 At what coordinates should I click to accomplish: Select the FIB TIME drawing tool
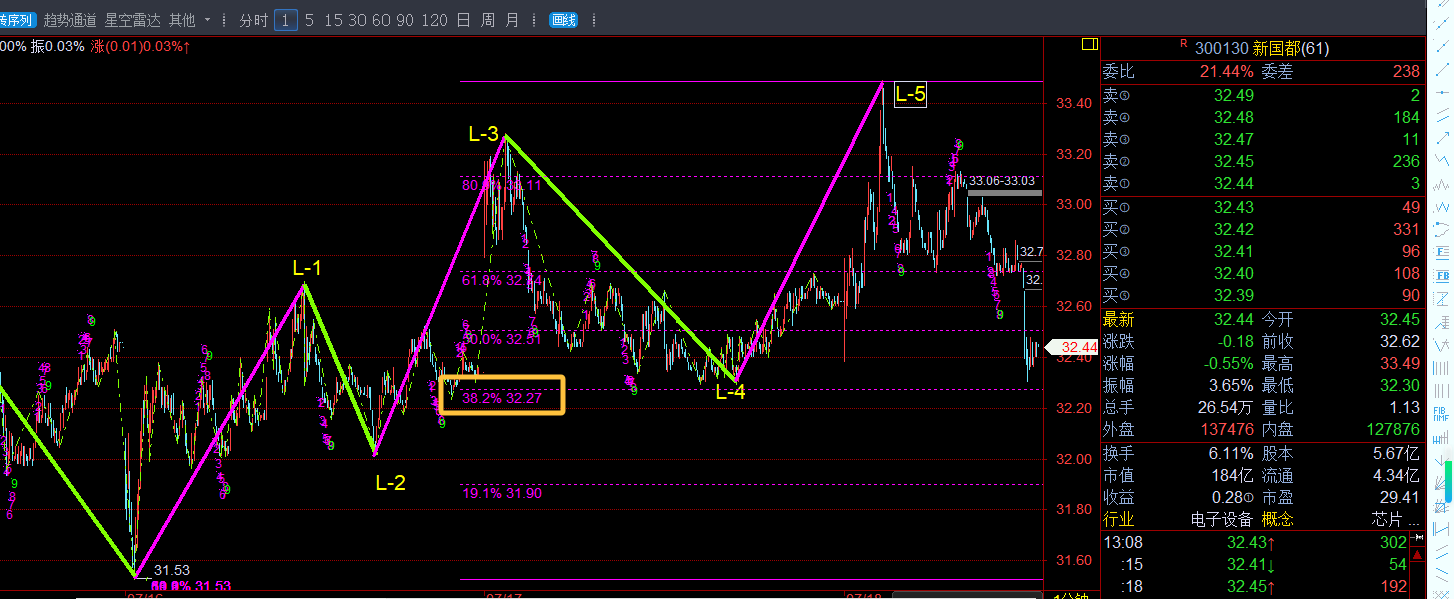pos(1443,414)
